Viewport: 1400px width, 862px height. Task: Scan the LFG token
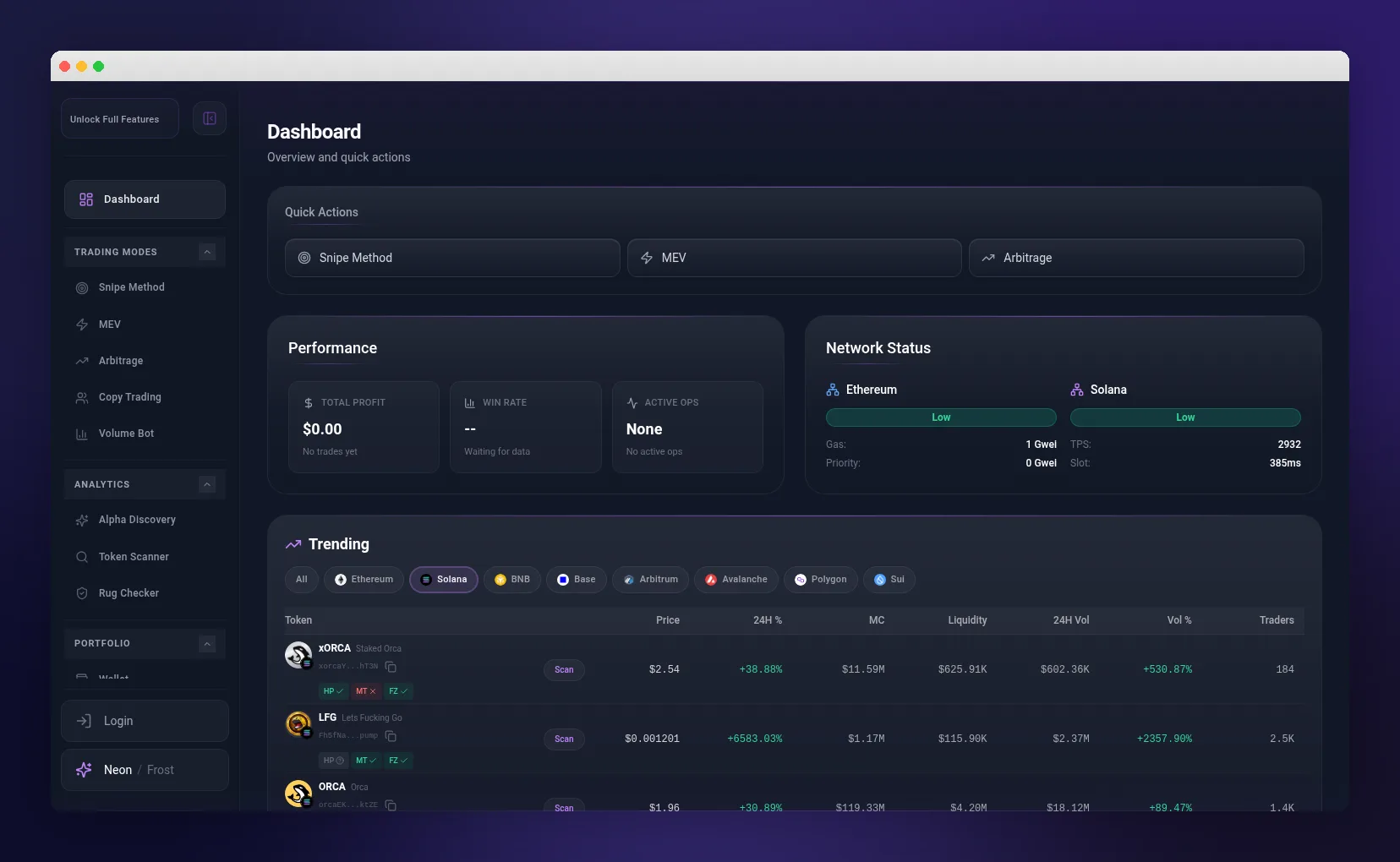564,739
